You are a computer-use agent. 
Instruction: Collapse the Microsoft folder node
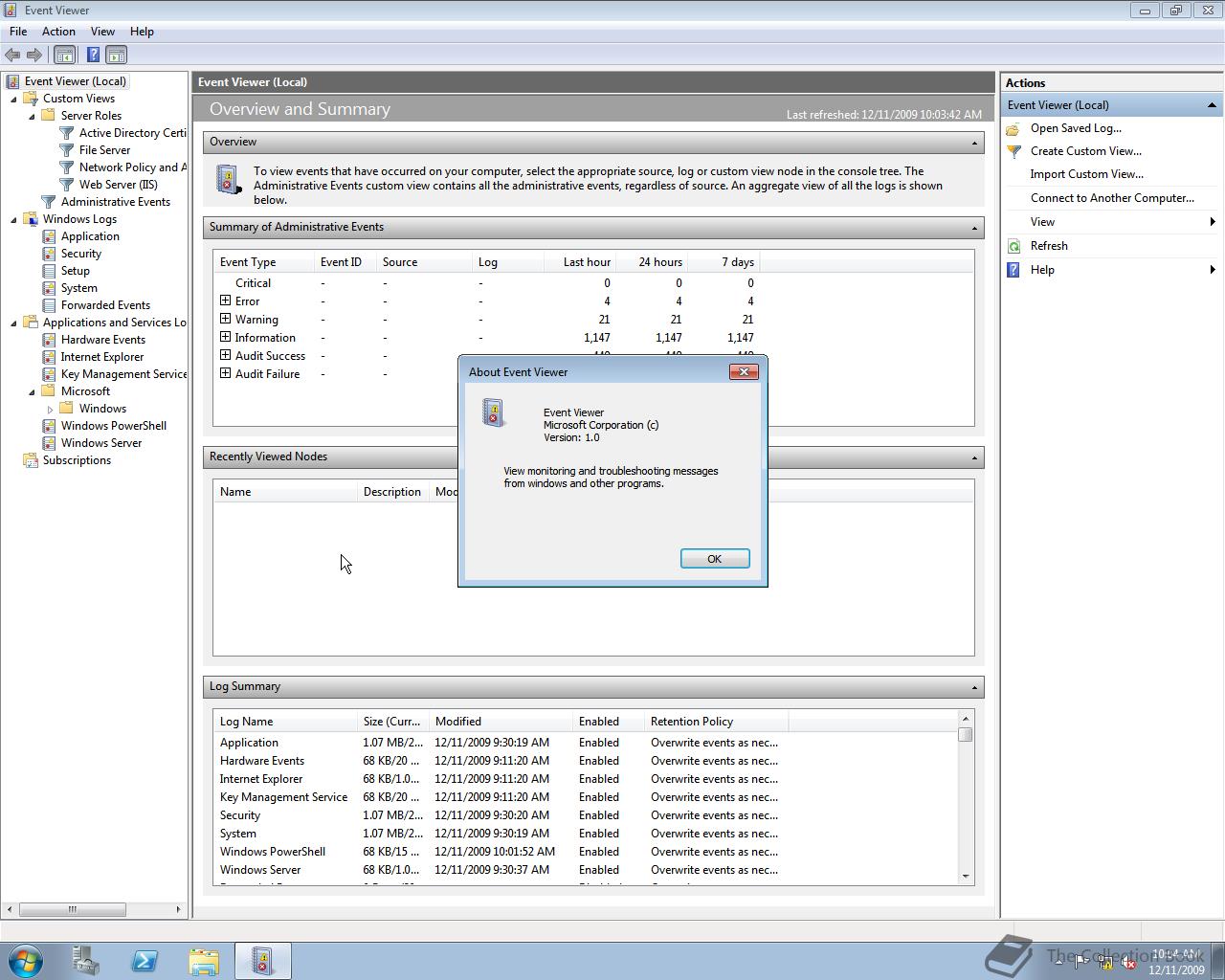click(32, 391)
